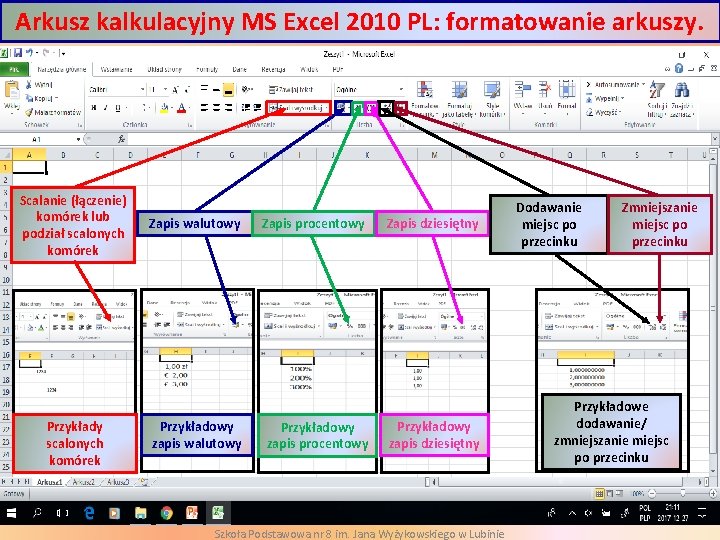Viewport: 720px width, 540px height.
Task: Toggle middle vertical alignment (highlighted)
Action: (228, 90)
